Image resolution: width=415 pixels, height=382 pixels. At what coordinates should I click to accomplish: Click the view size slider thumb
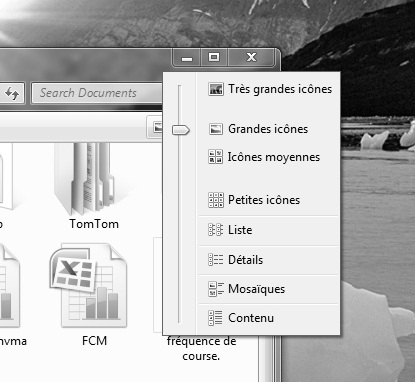(181, 130)
